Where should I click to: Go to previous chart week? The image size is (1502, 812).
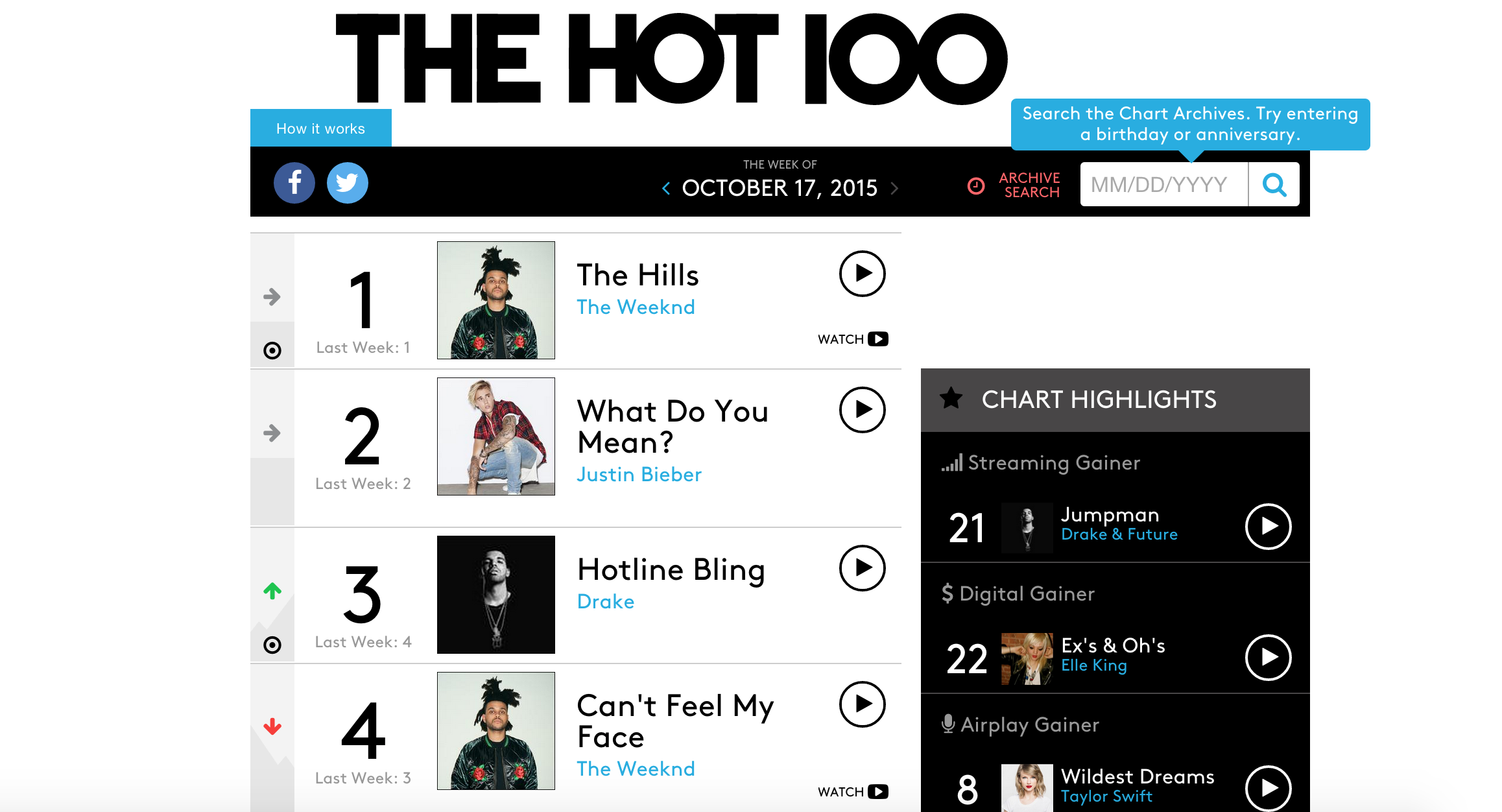tap(666, 188)
